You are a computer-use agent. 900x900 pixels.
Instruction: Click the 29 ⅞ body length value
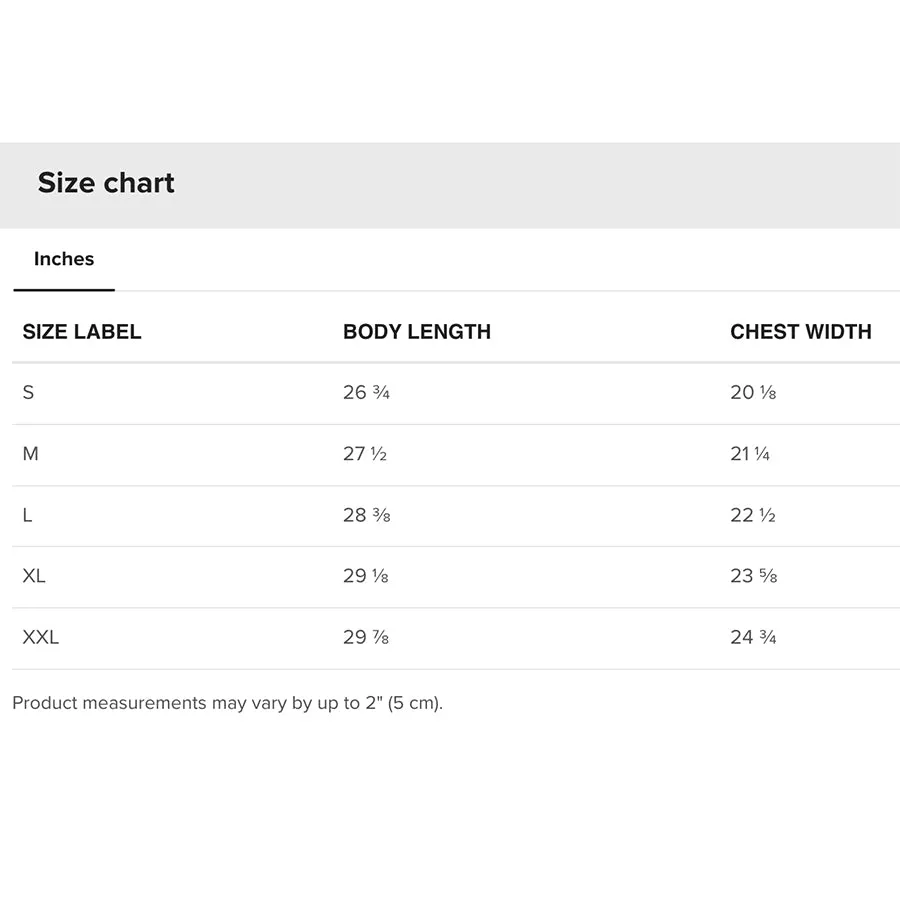click(366, 637)
